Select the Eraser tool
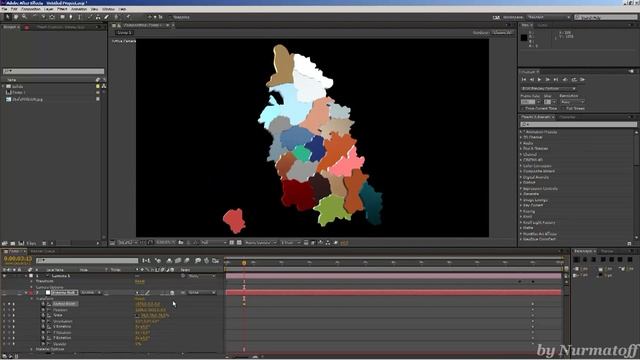The width and height of the screenshot is (640, 360). pos(107,17)
